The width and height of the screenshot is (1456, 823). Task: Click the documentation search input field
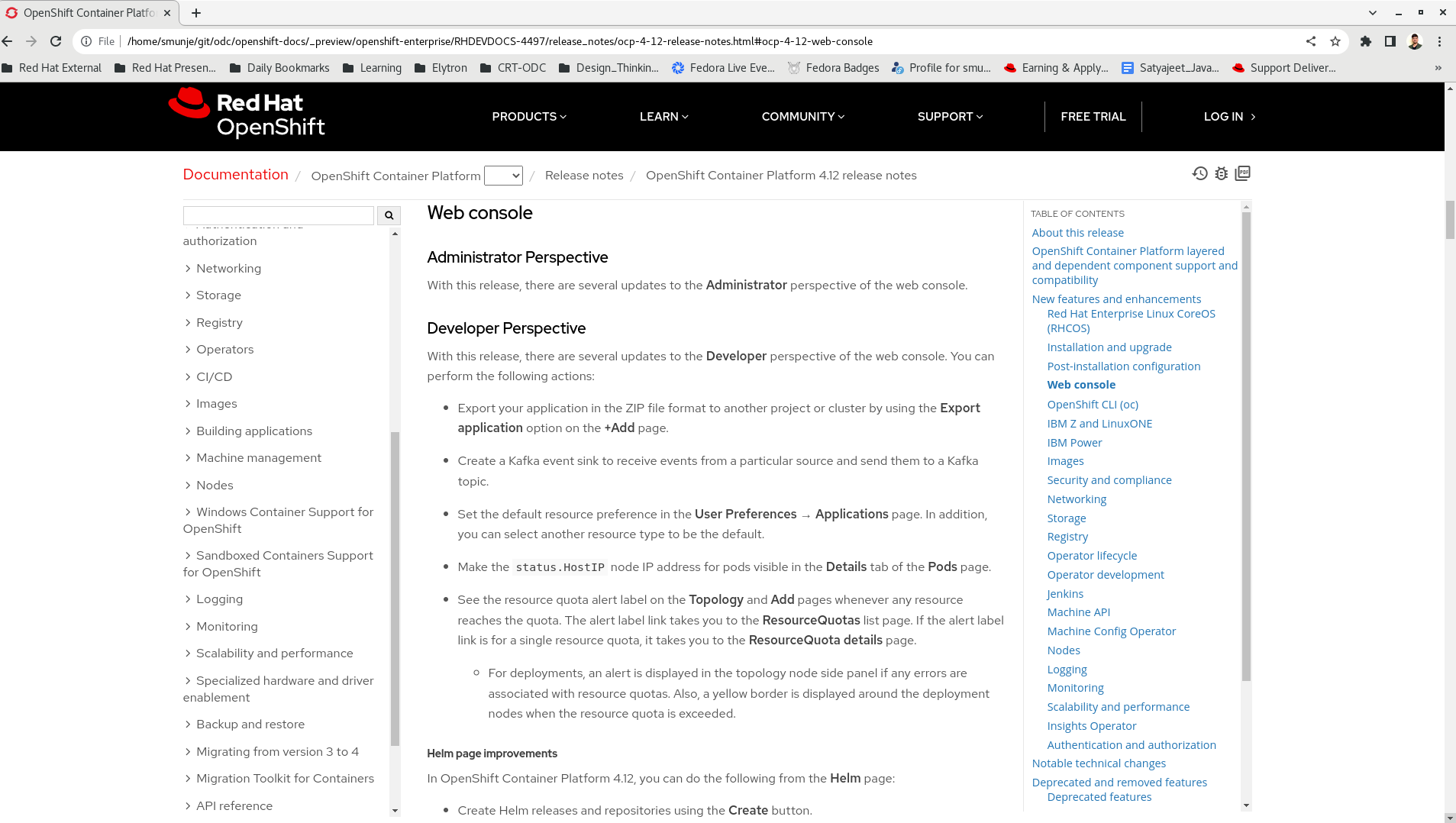[x=279, y=215]
